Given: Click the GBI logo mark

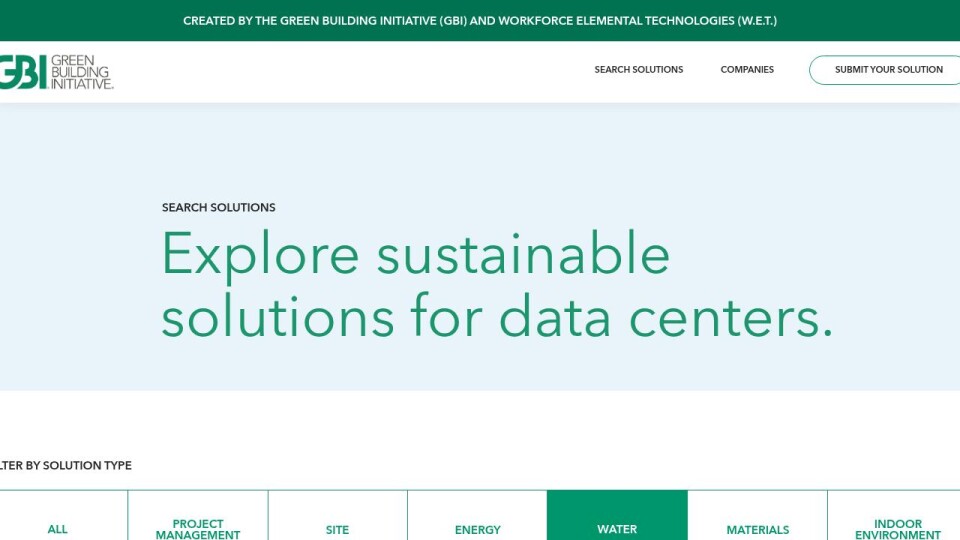Looking at the screenshot, I should click(x=22, y=71).
